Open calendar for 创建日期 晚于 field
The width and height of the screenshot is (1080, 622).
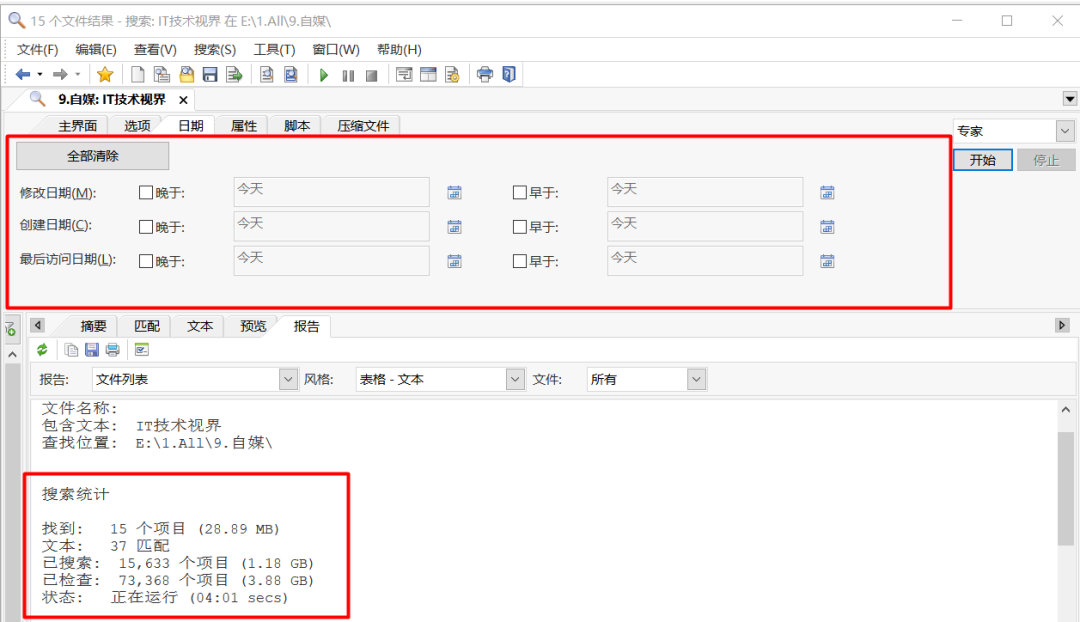[455, 227]
